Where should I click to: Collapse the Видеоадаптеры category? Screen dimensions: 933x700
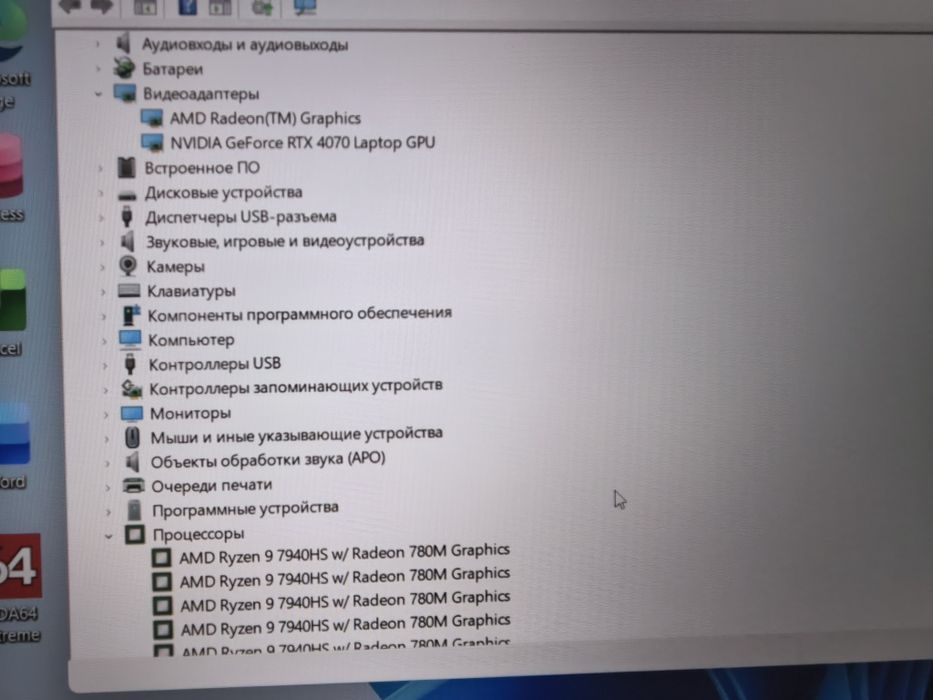[x=98, y=93]
